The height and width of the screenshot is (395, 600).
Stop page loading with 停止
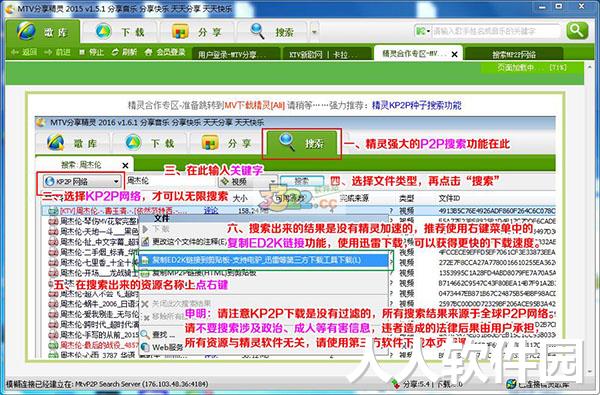(91, 52)
